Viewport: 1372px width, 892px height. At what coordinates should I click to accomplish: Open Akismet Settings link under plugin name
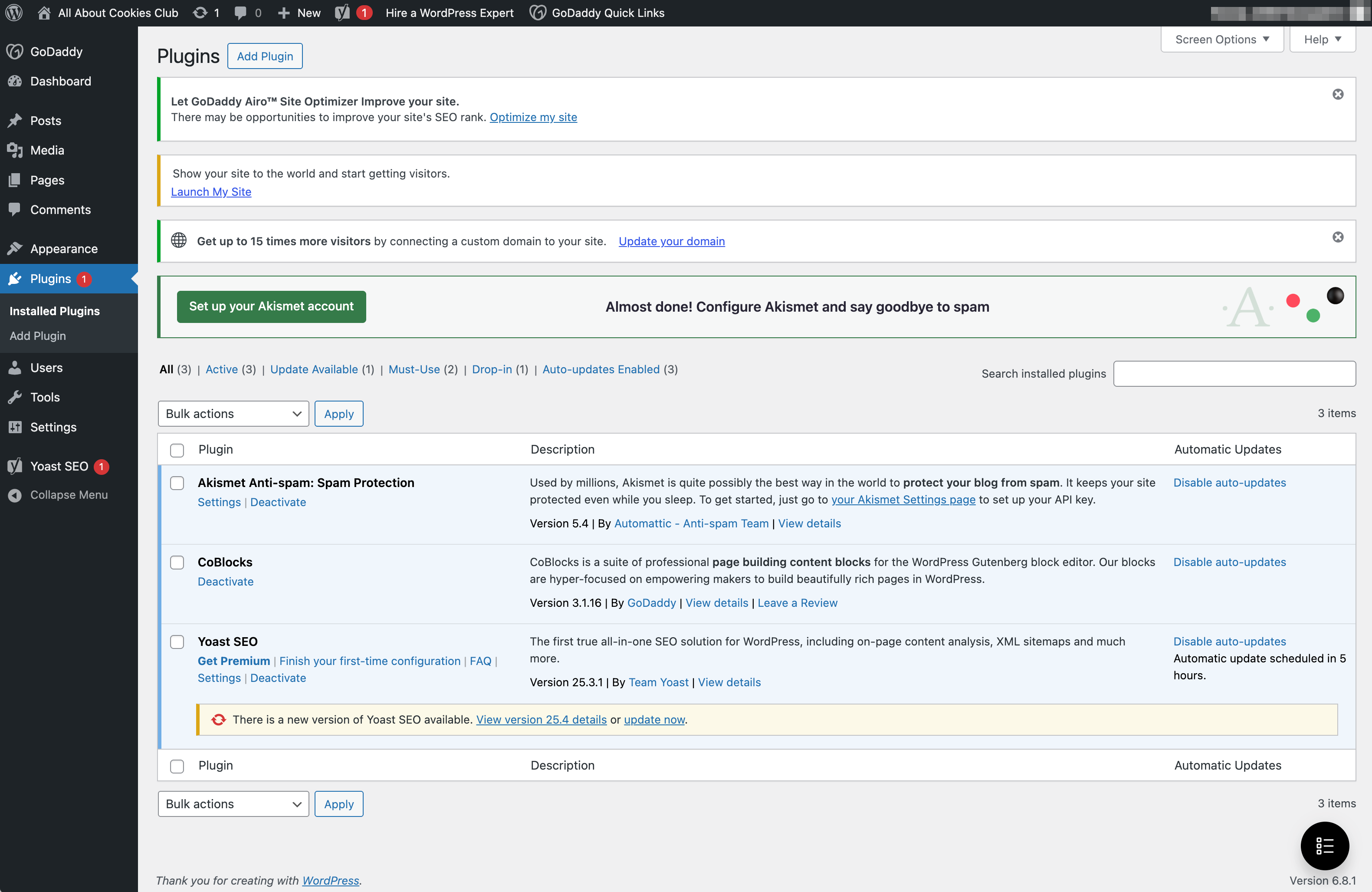pyautogui.click(x=219, y=502)
